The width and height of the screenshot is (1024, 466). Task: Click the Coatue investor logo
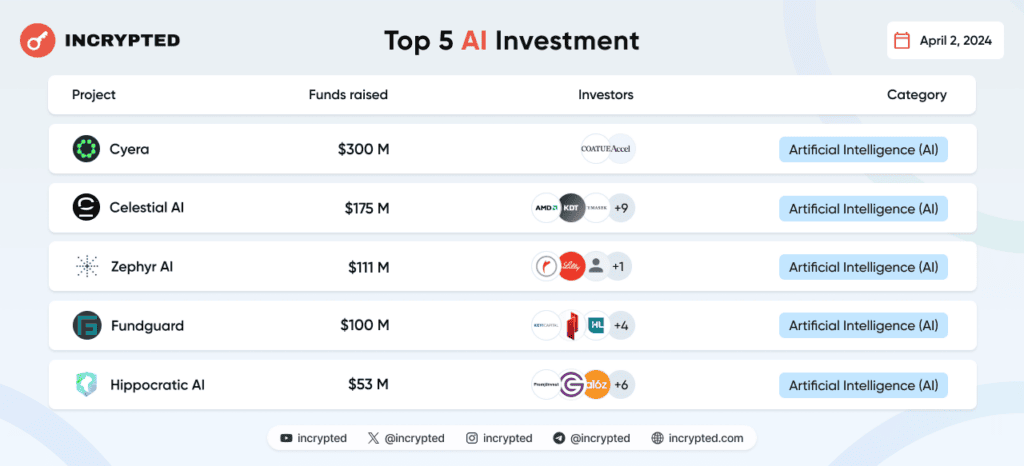(595, 149)
